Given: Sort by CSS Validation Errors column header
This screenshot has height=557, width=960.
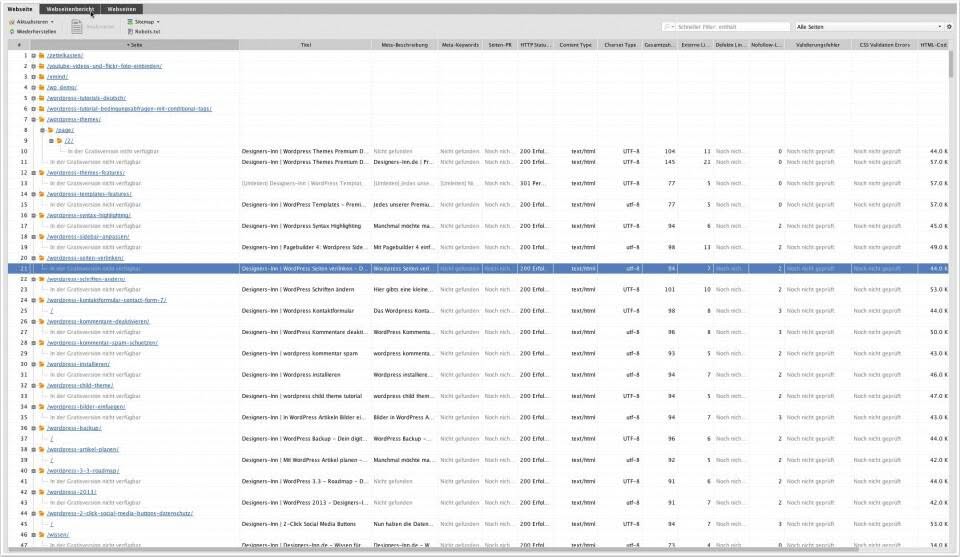Looking at the screenshot, I should click(884, 45).
